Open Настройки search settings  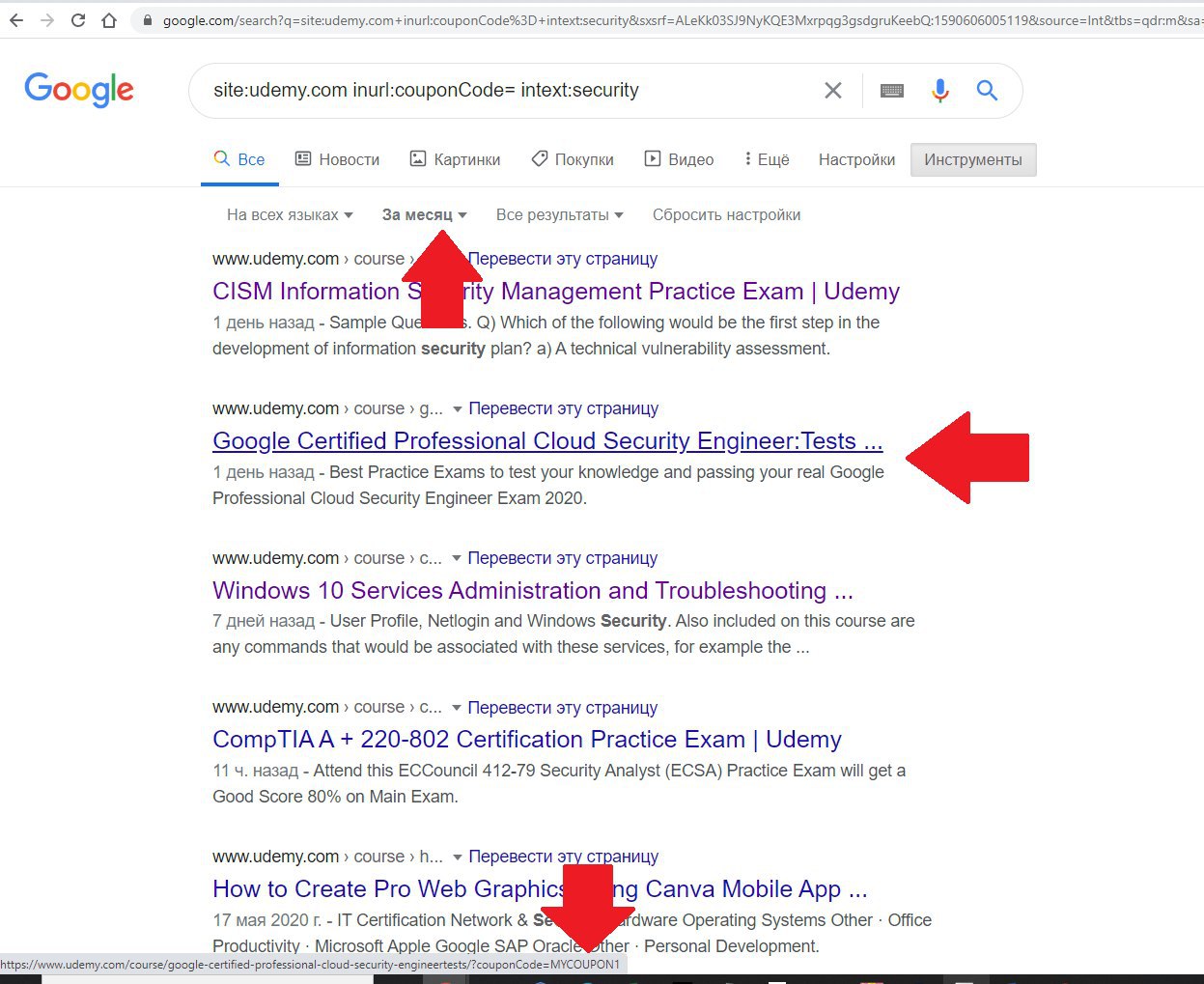click(856, 159)
